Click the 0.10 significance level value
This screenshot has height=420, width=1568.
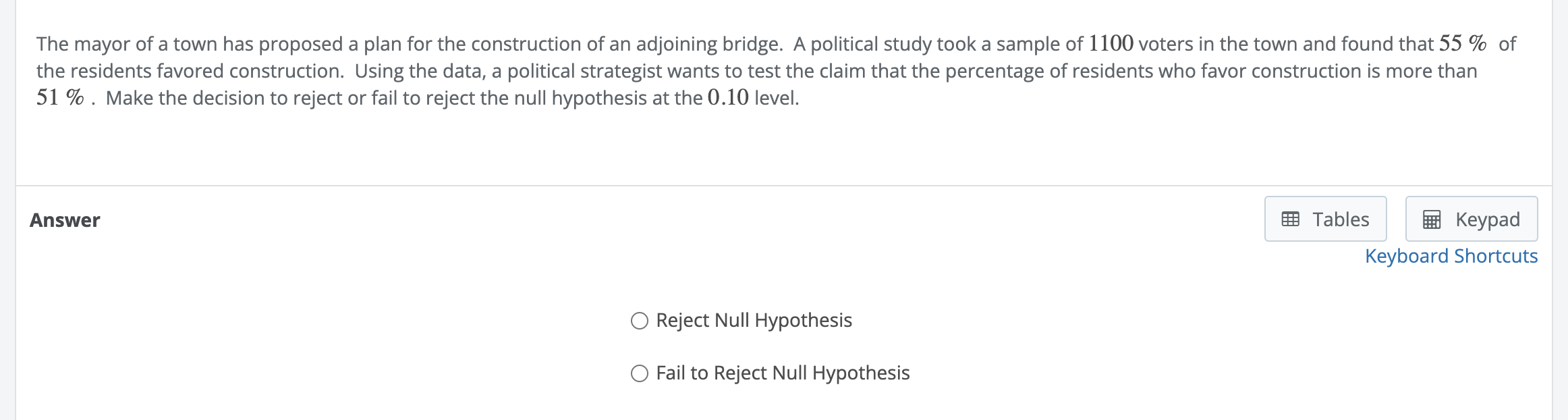[728, 98]
